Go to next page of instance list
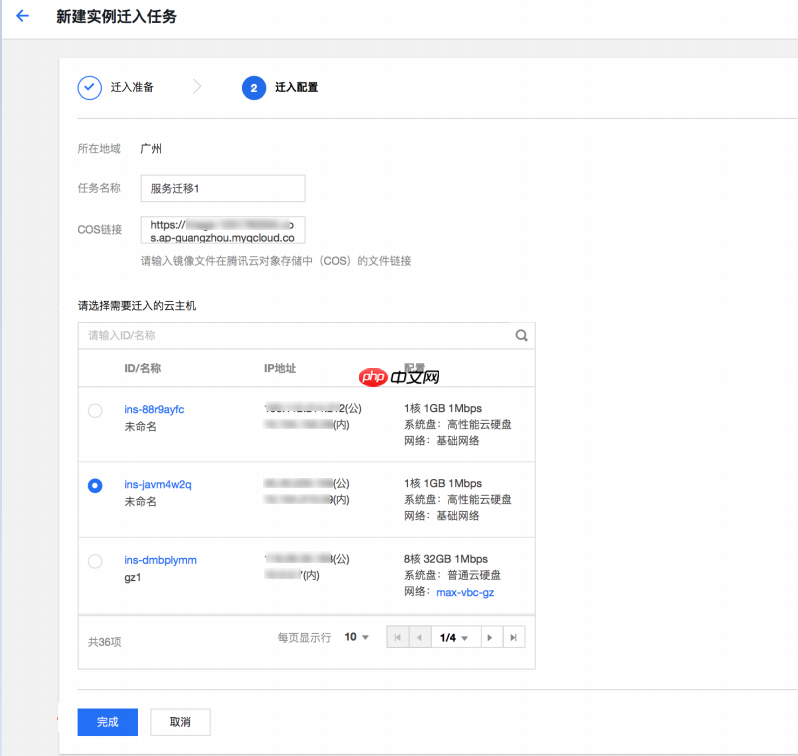Viewport: 798px width, 756px height. [491, 637]
